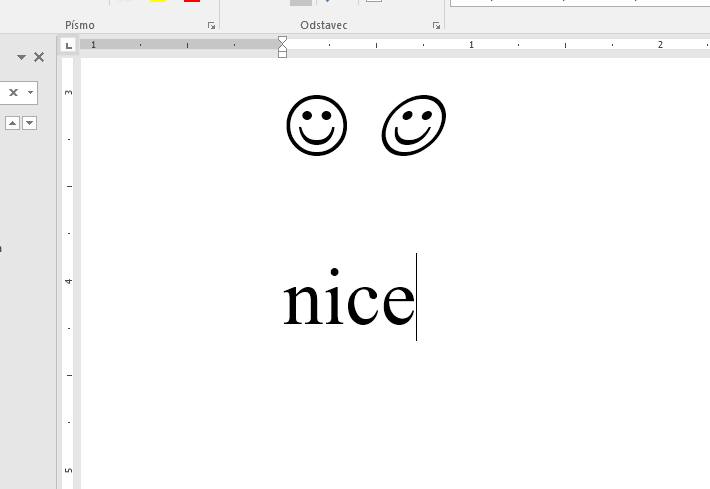
Task: Click the left indent square marker
Action: coord(282,54)
